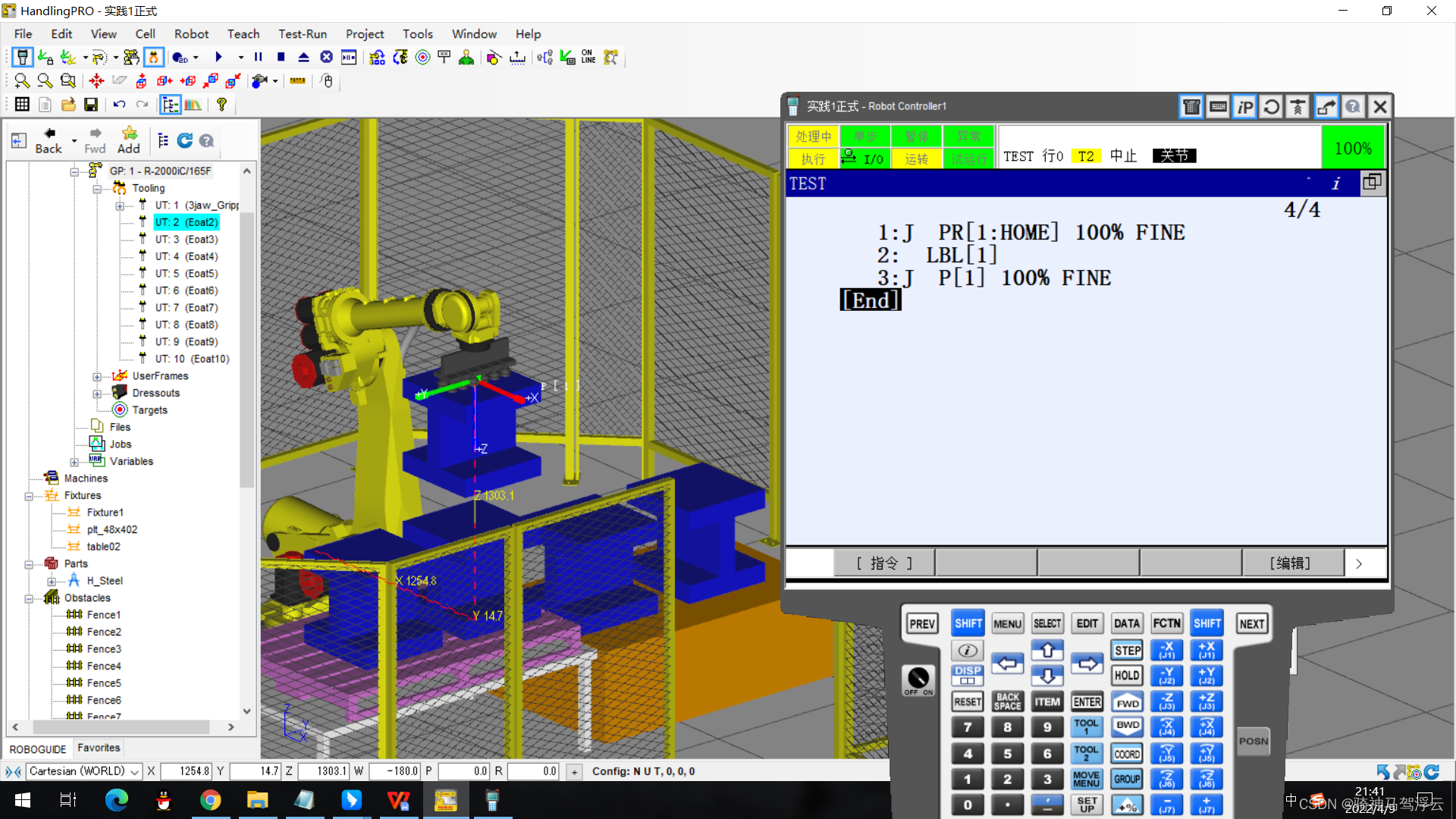
Task: Click the grid table toolbar icon
Action: [x=22, y=105]
